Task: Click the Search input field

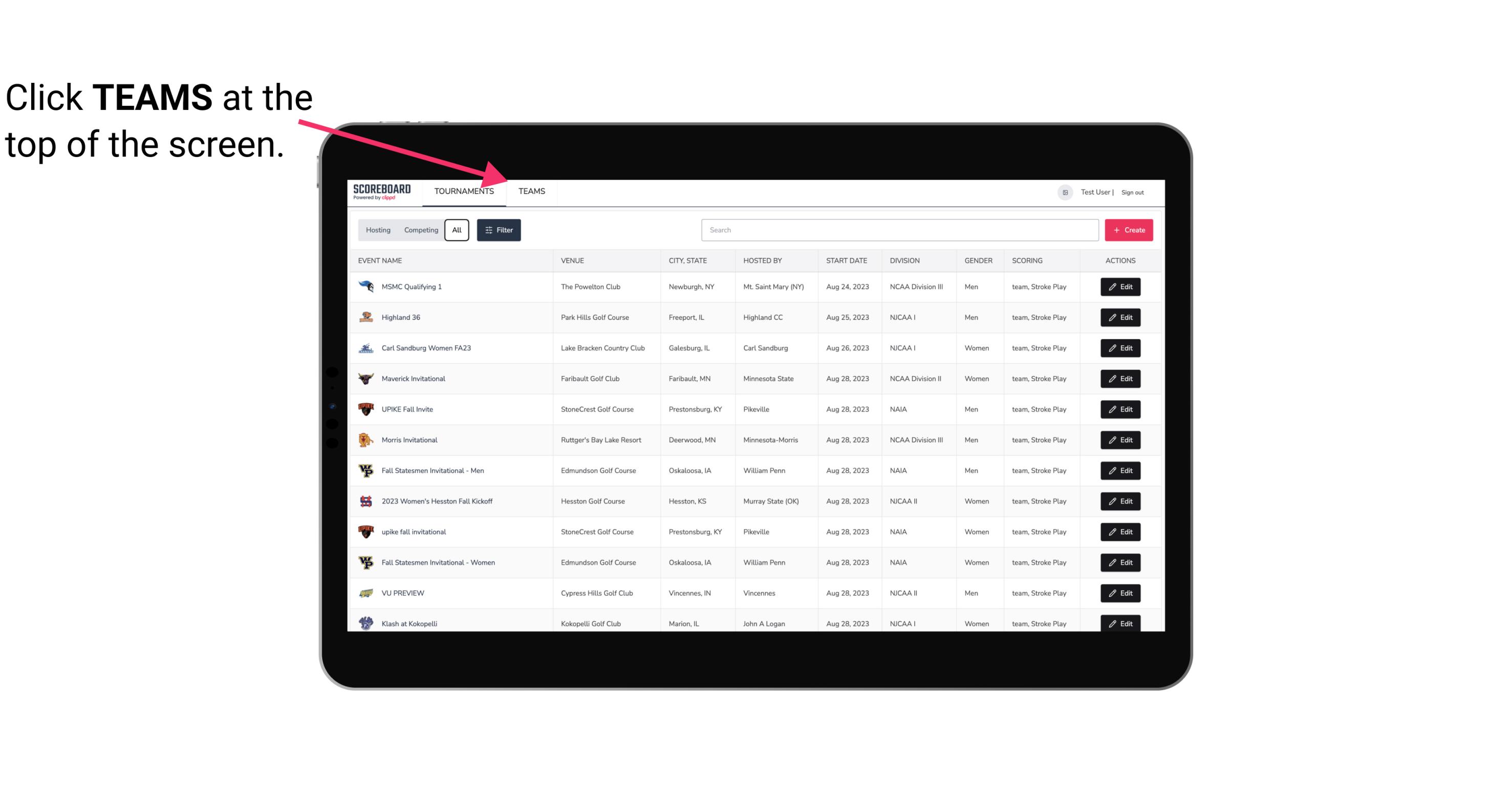Action: [x=898, y=230]
